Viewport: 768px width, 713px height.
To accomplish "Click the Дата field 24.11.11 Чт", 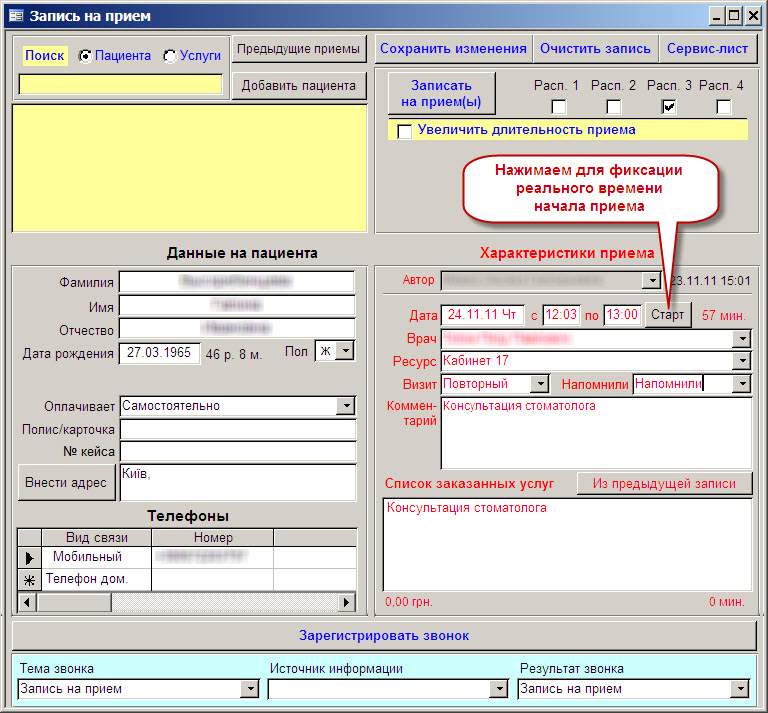I will click(x=482, y=315).
